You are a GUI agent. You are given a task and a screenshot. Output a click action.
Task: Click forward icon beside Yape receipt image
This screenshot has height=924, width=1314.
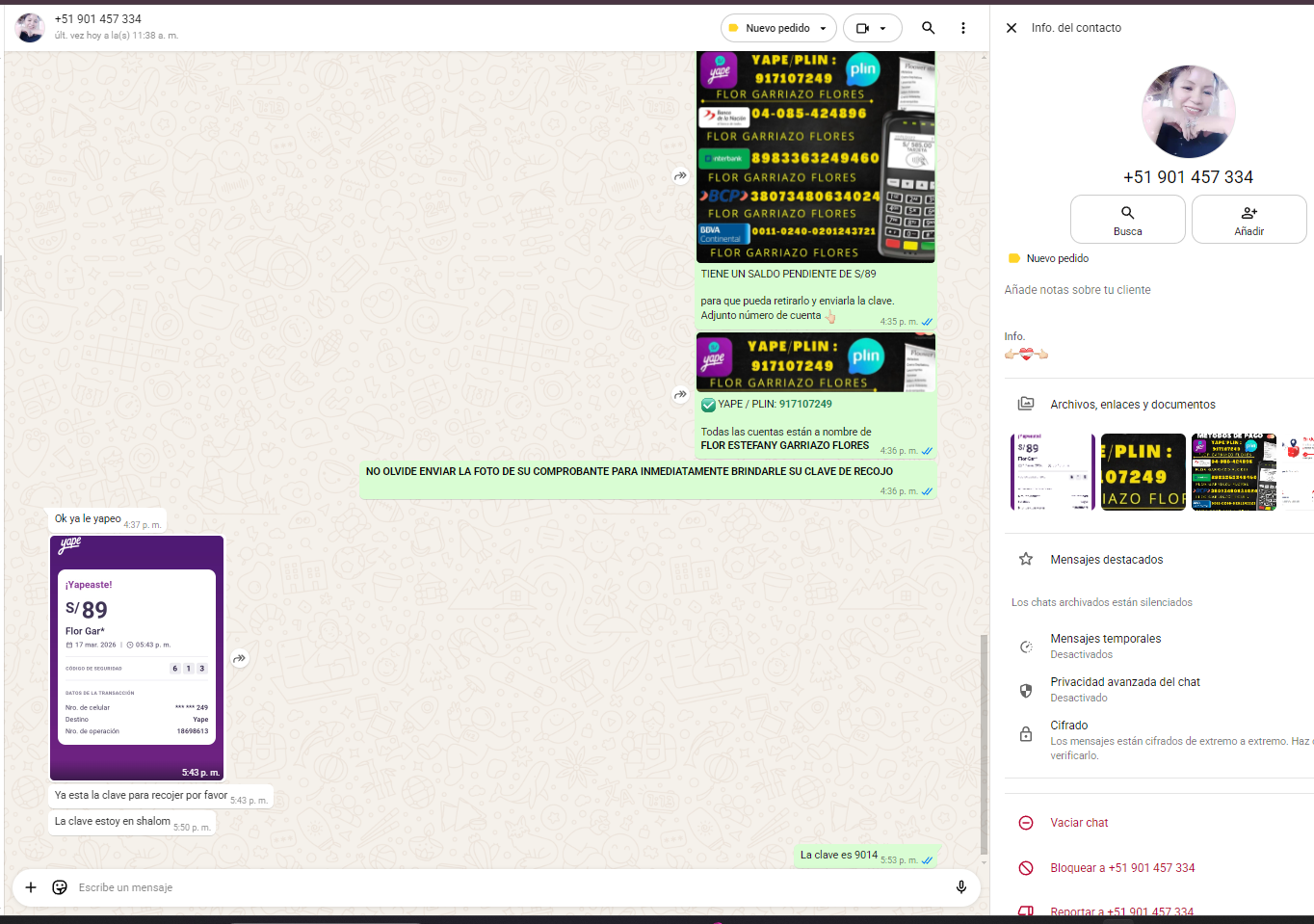click(x=240, y=658)
